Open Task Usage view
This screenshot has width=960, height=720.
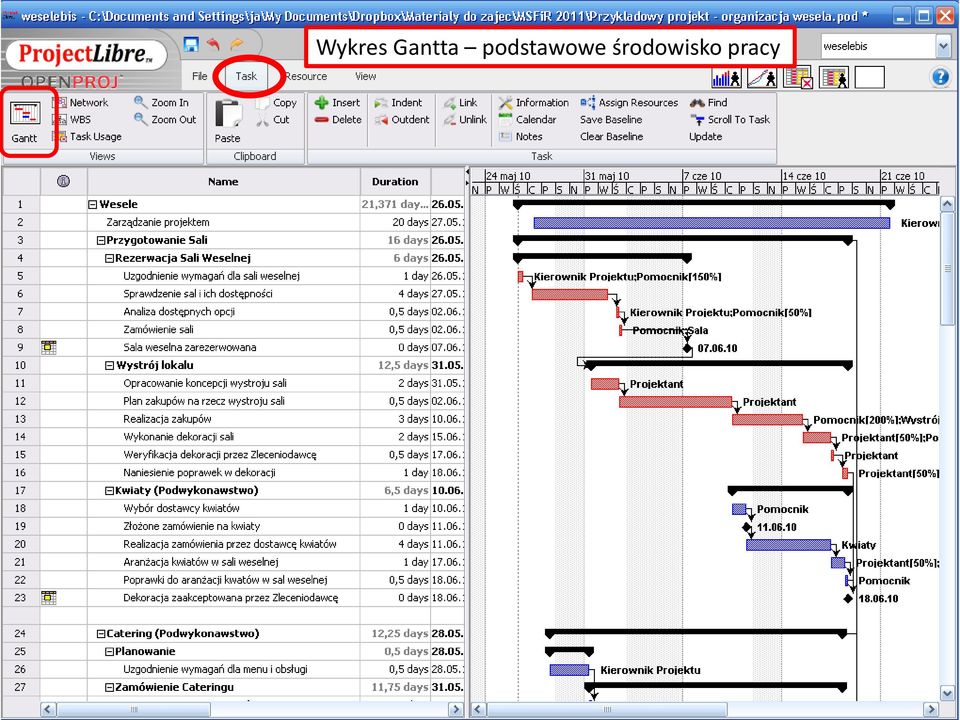click(x=87, y=137)
